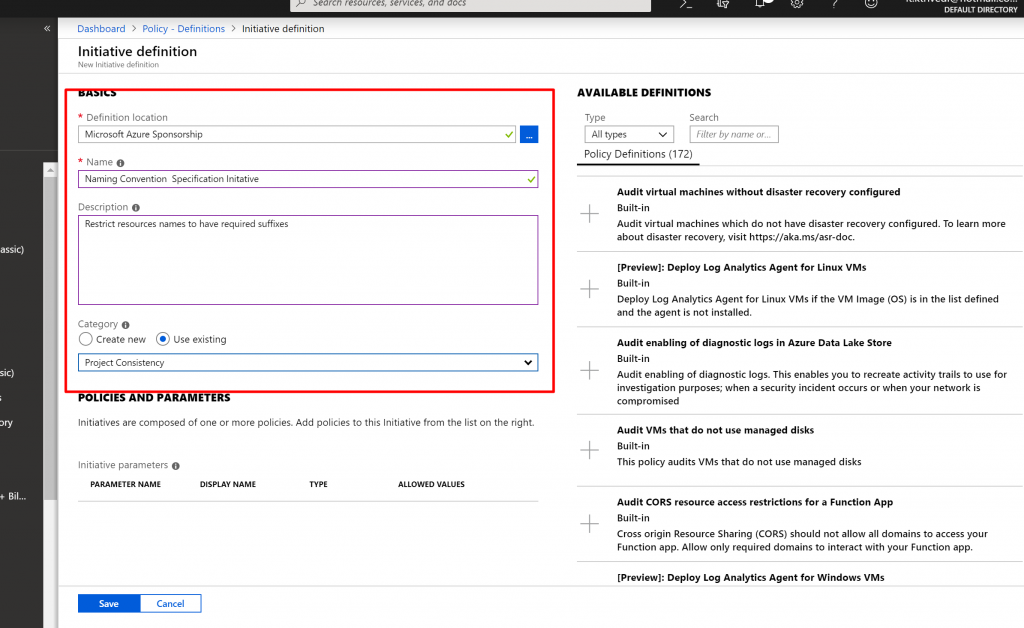1024x628 pixels.
Task: Collapse the left sidebar with double chevron
Action: pyautogui.click(x=47, y=29)
